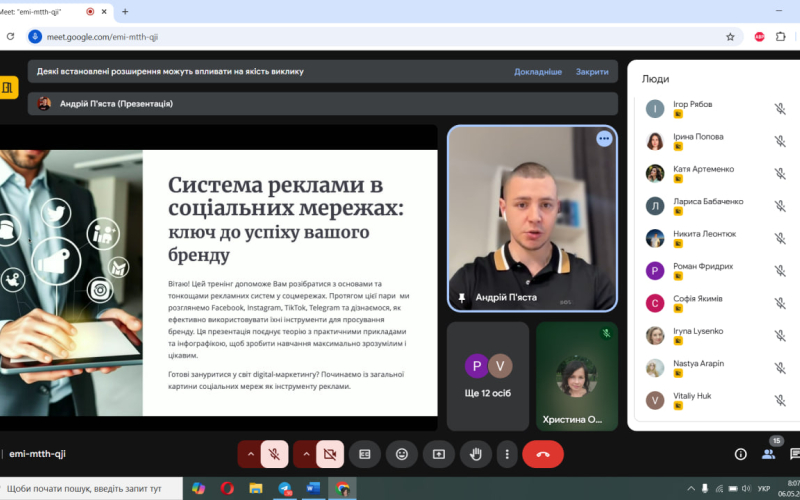Open Word from the taskbar
Screen dimensions: 800x500
(x=313, y=489)
